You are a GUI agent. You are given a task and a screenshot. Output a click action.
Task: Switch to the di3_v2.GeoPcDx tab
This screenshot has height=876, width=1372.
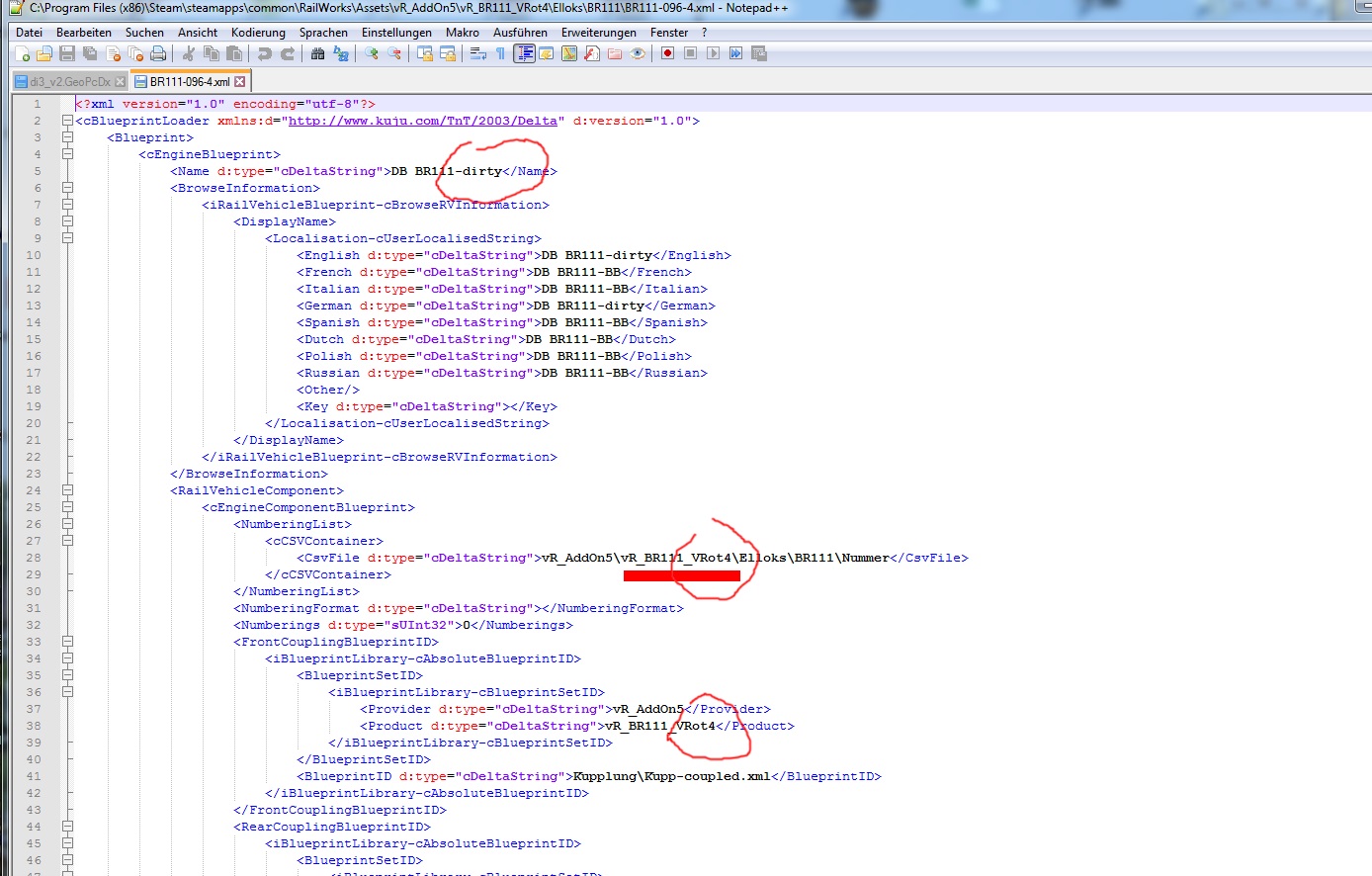69,82
